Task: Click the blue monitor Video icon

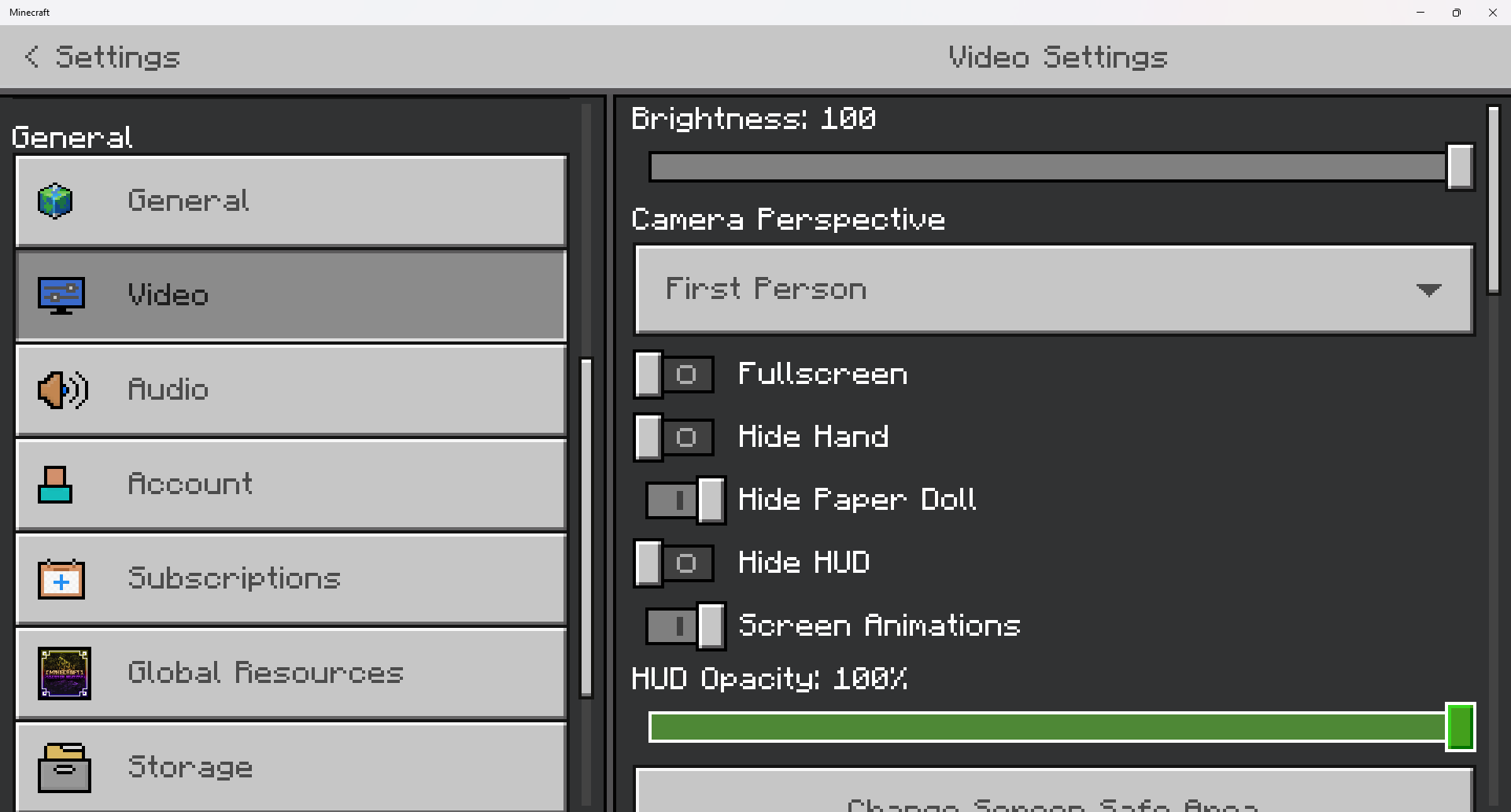Action: (61, 295)
